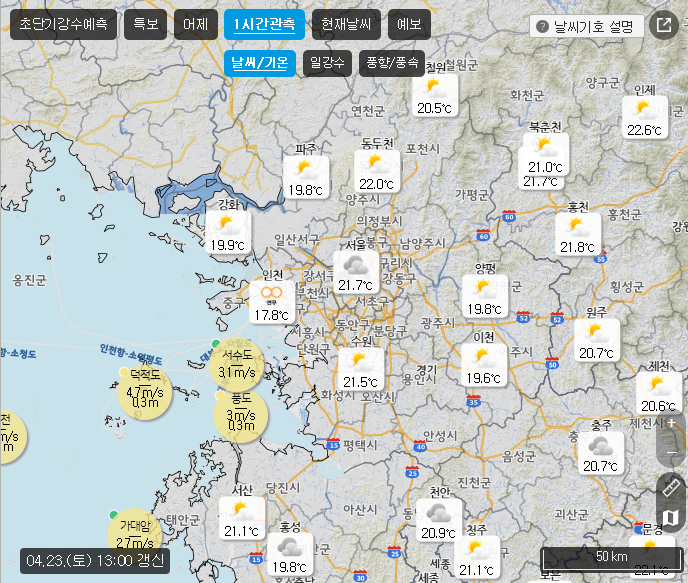Choose the 날씨/기온 sub-tab

point(260,63)
